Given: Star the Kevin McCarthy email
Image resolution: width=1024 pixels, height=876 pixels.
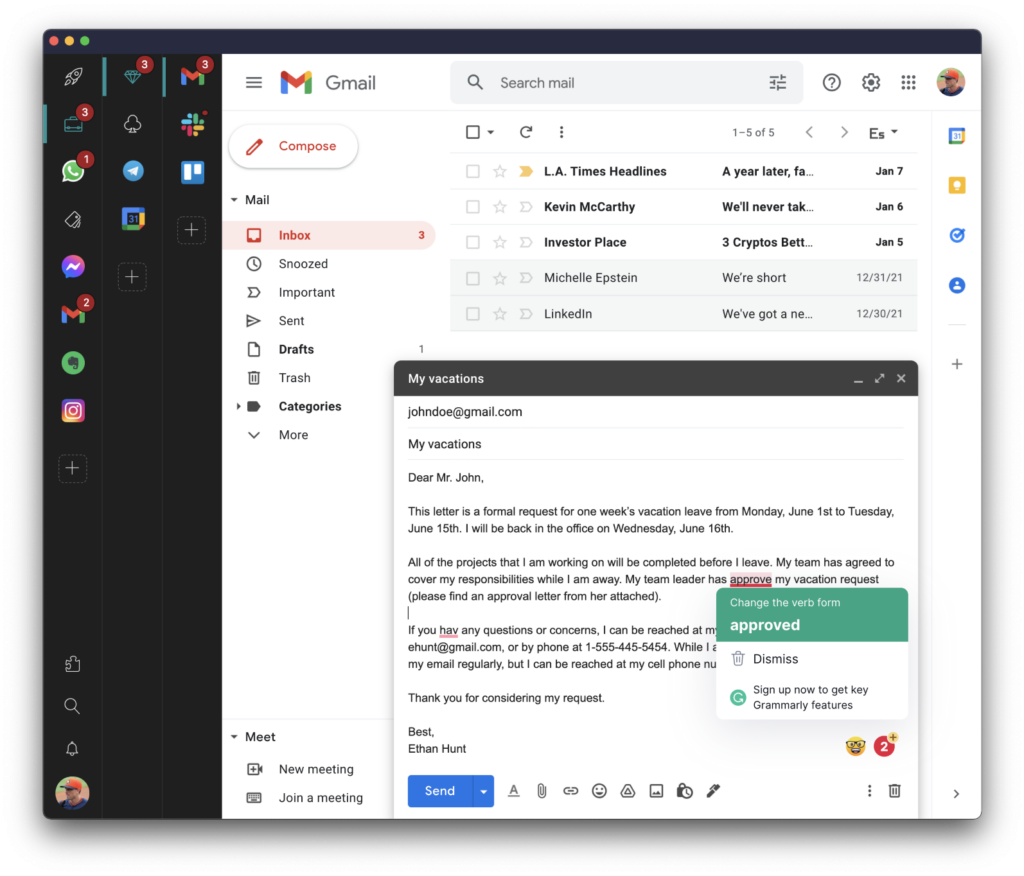Looking at the screenshot, I should pyautogui.click(x=500, y=207).
